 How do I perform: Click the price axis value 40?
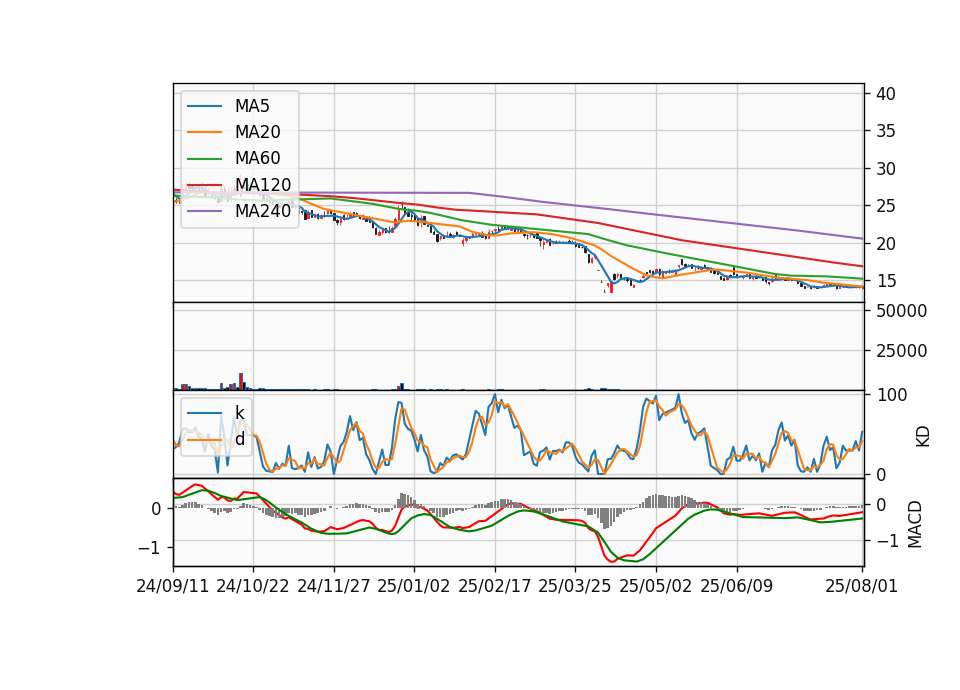click(886, 94)
